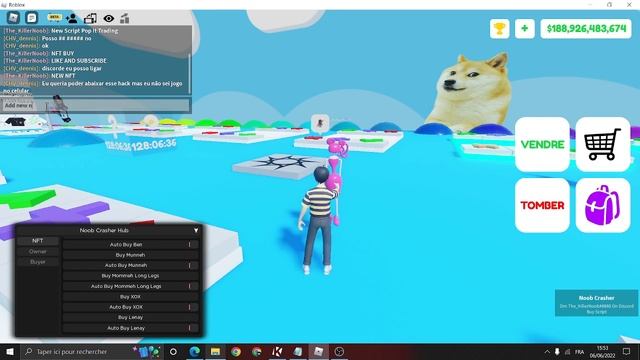Open the Windows Start menu
This screenshot has width=640, height=360.
pos(10,351)
